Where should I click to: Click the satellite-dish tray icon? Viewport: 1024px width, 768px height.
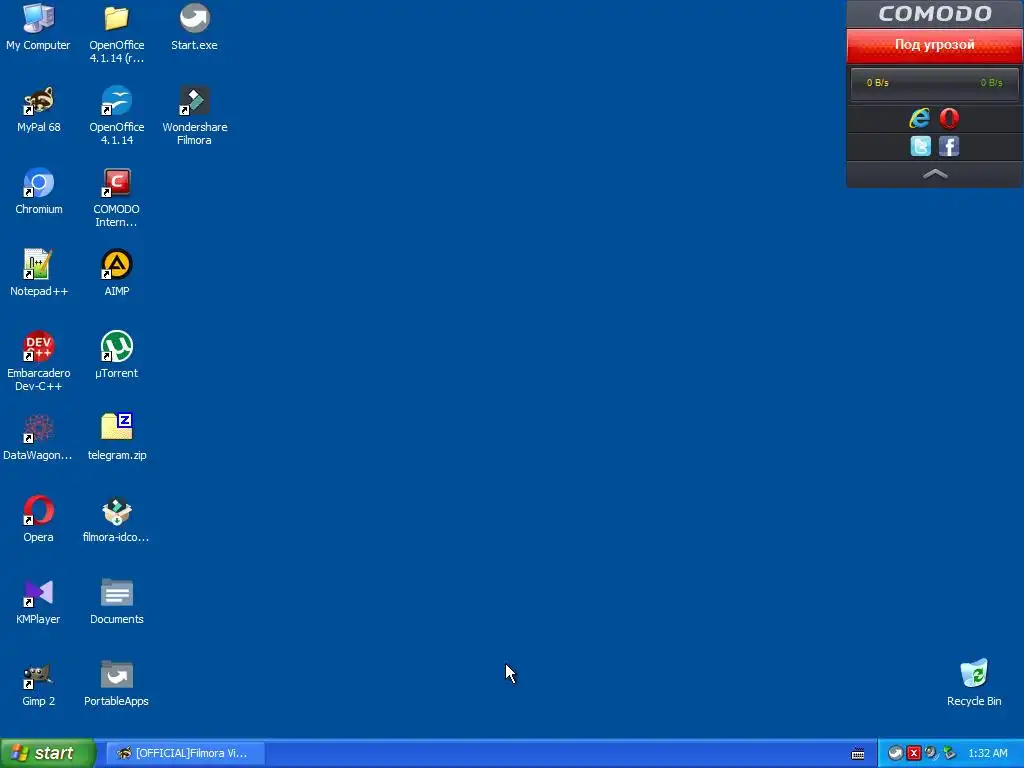click(931, 753)
